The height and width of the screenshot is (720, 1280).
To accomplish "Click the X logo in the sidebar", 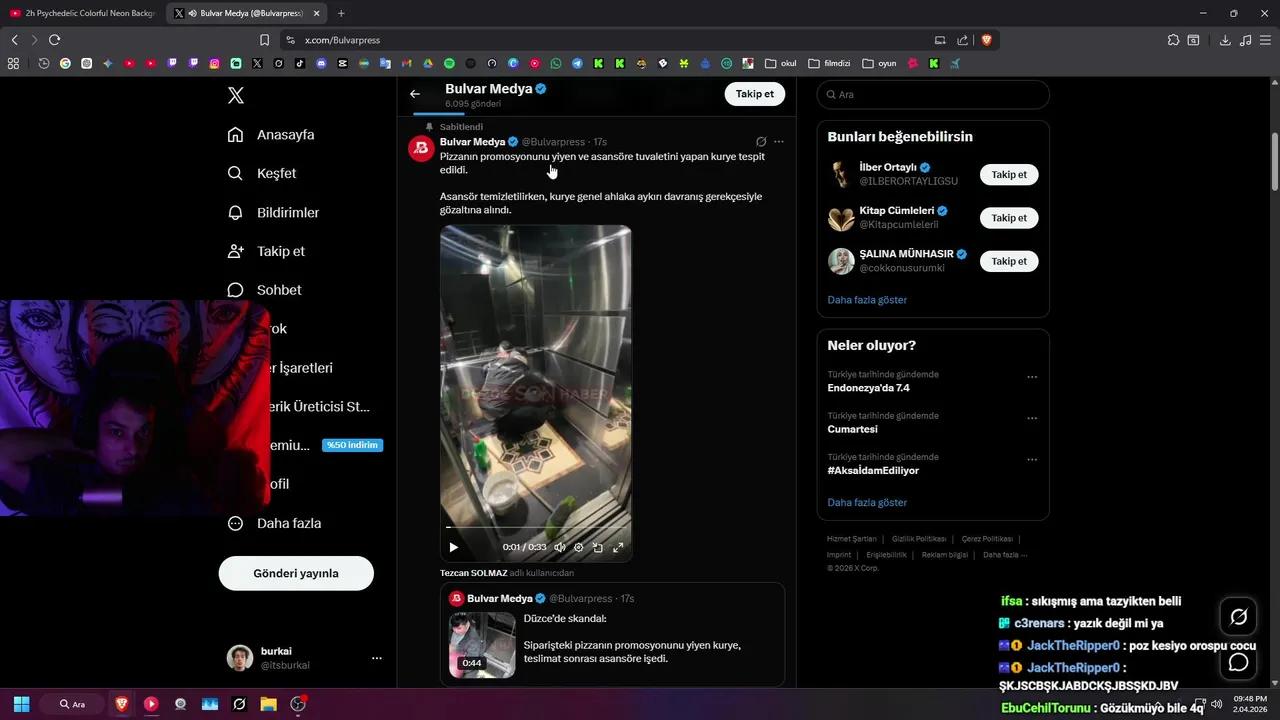I will (x=236, y=95).
